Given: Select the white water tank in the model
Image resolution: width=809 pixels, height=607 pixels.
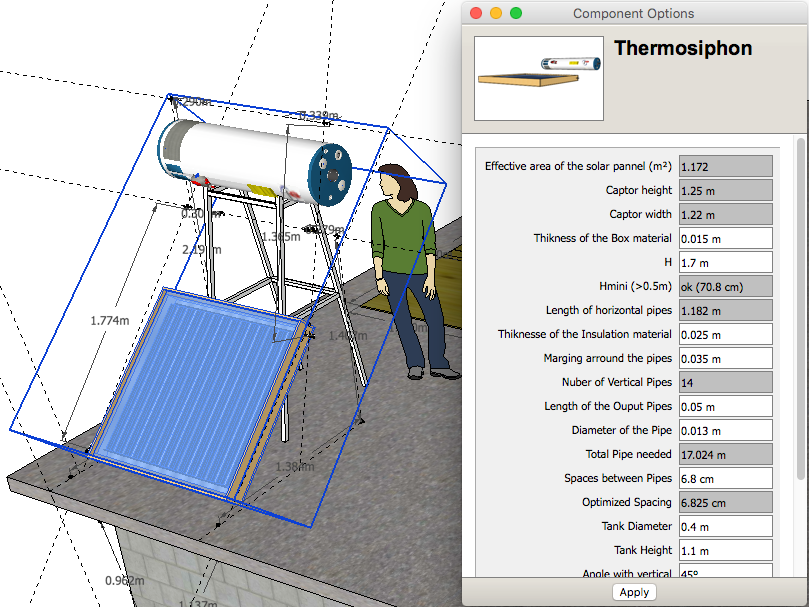Looking at the screenshot, I should (255, 162).
